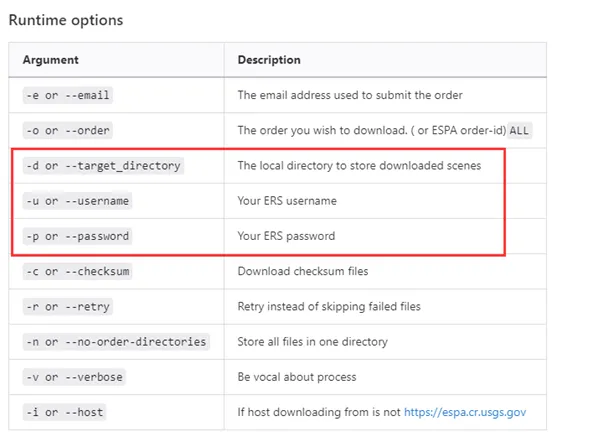Select the -v or --verbose argument code

[73, 377]
